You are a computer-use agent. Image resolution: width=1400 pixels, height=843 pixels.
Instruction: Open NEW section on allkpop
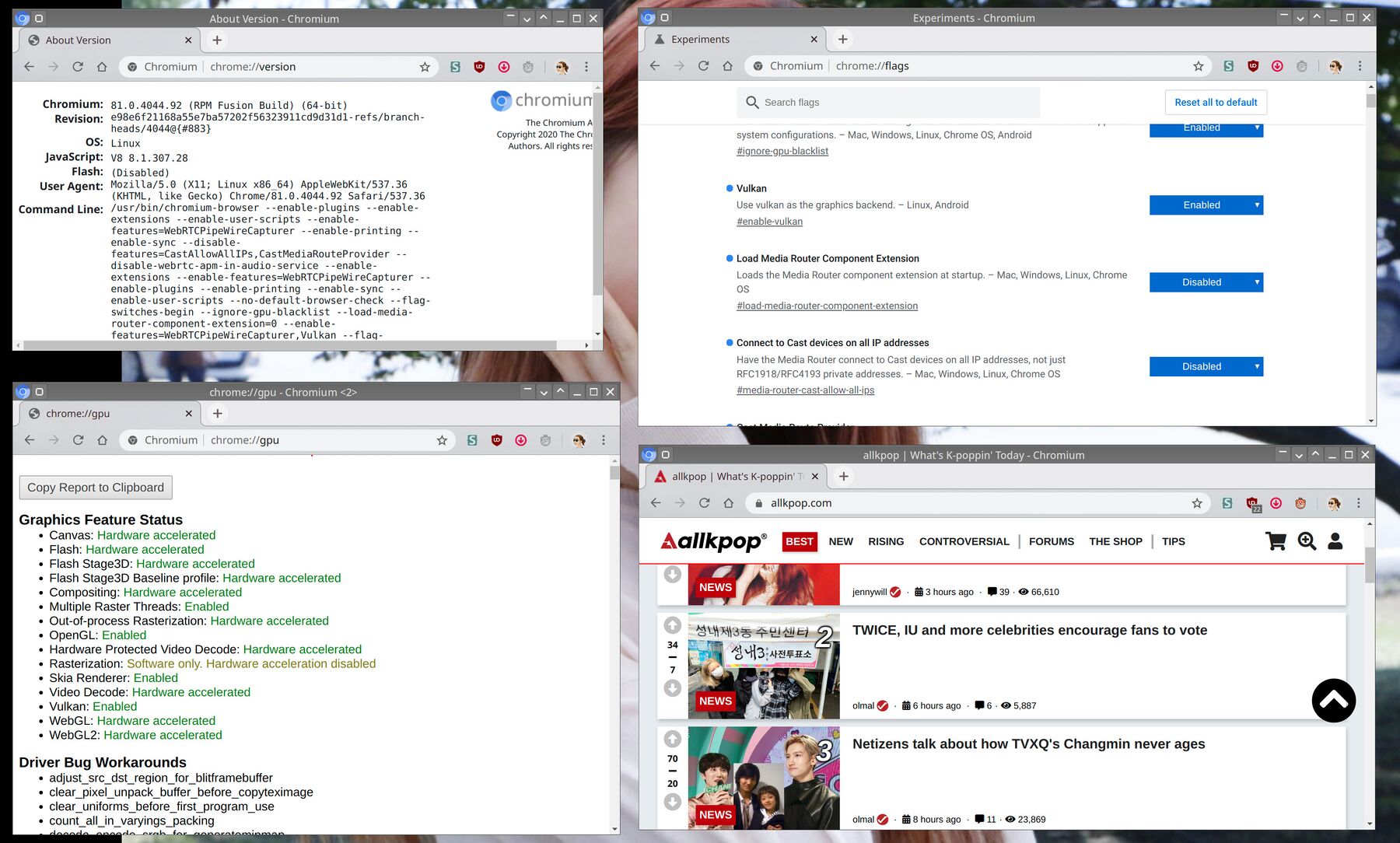[x=841, y=541]
